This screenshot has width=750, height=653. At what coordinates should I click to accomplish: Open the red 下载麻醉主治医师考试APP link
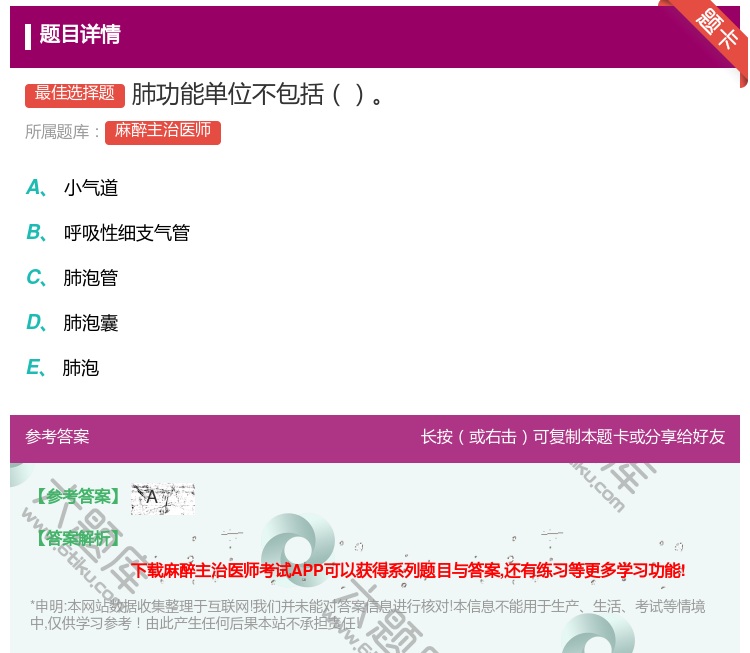point(408,571)
